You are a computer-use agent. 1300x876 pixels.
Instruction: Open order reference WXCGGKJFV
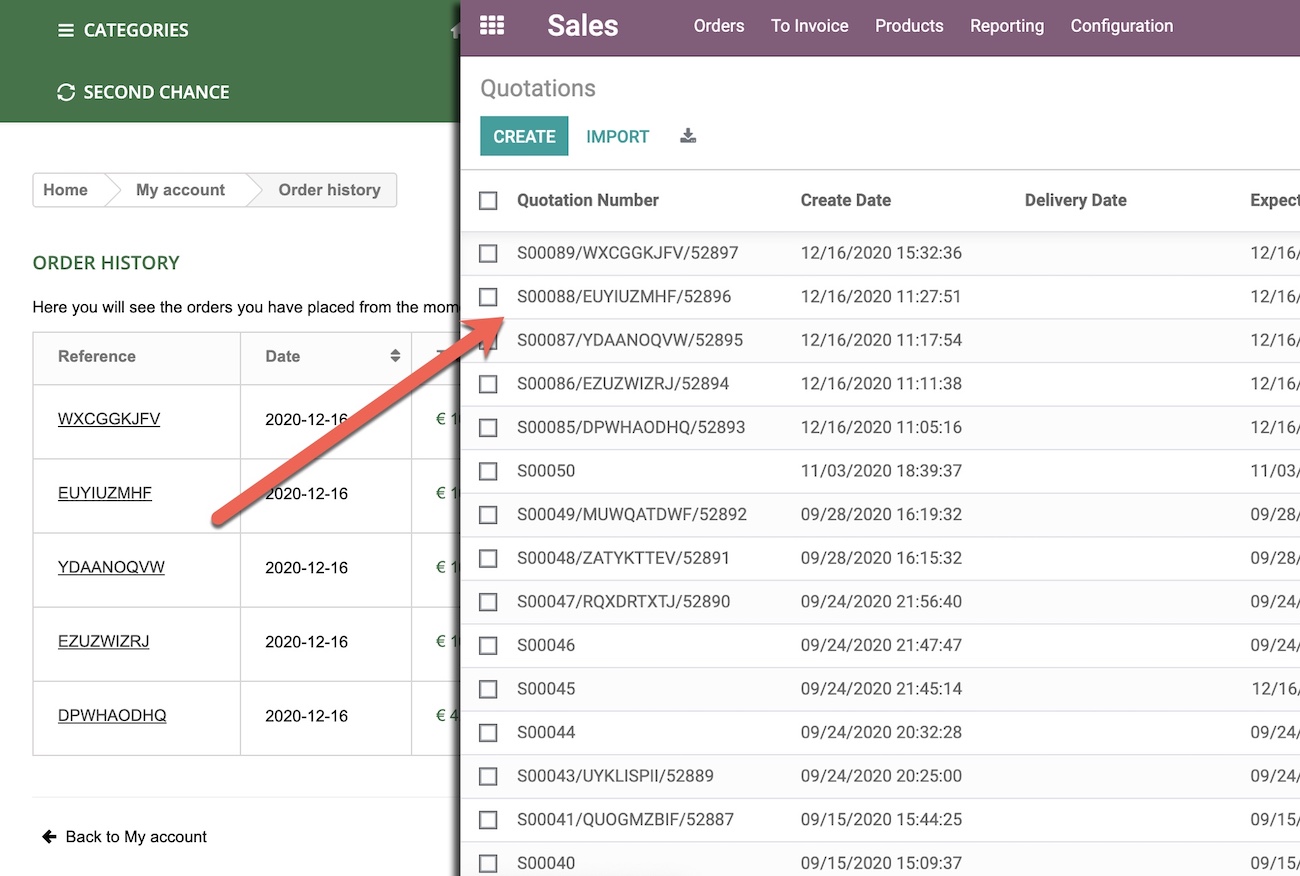click(x=109, y=419)
